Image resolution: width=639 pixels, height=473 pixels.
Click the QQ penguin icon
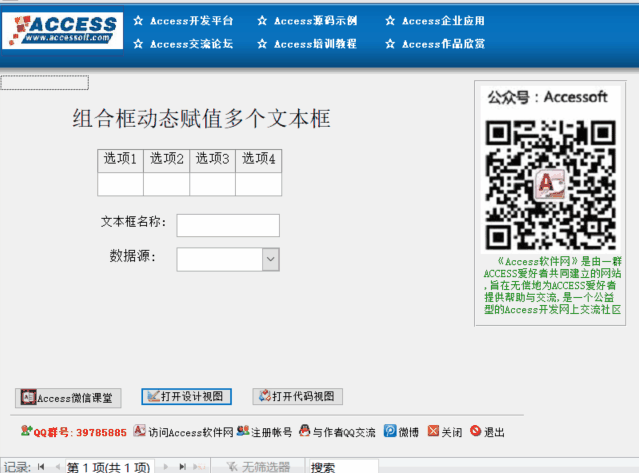pyautogui.click(x=305, y=431)
